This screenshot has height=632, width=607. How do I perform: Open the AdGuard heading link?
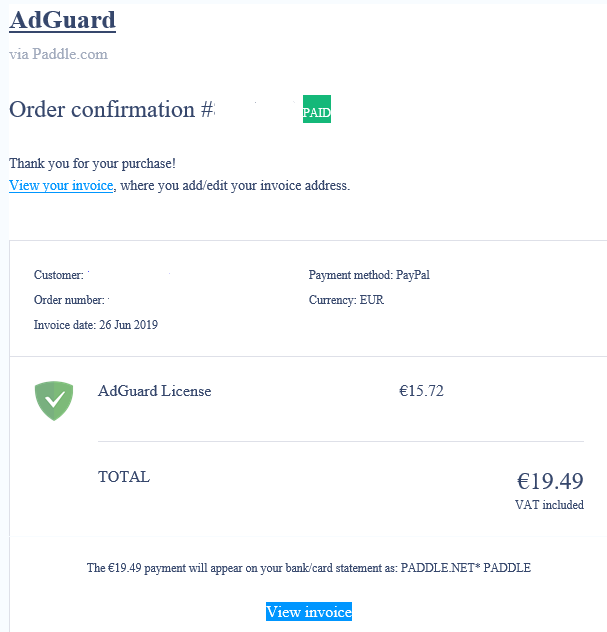tap(62, 20)
